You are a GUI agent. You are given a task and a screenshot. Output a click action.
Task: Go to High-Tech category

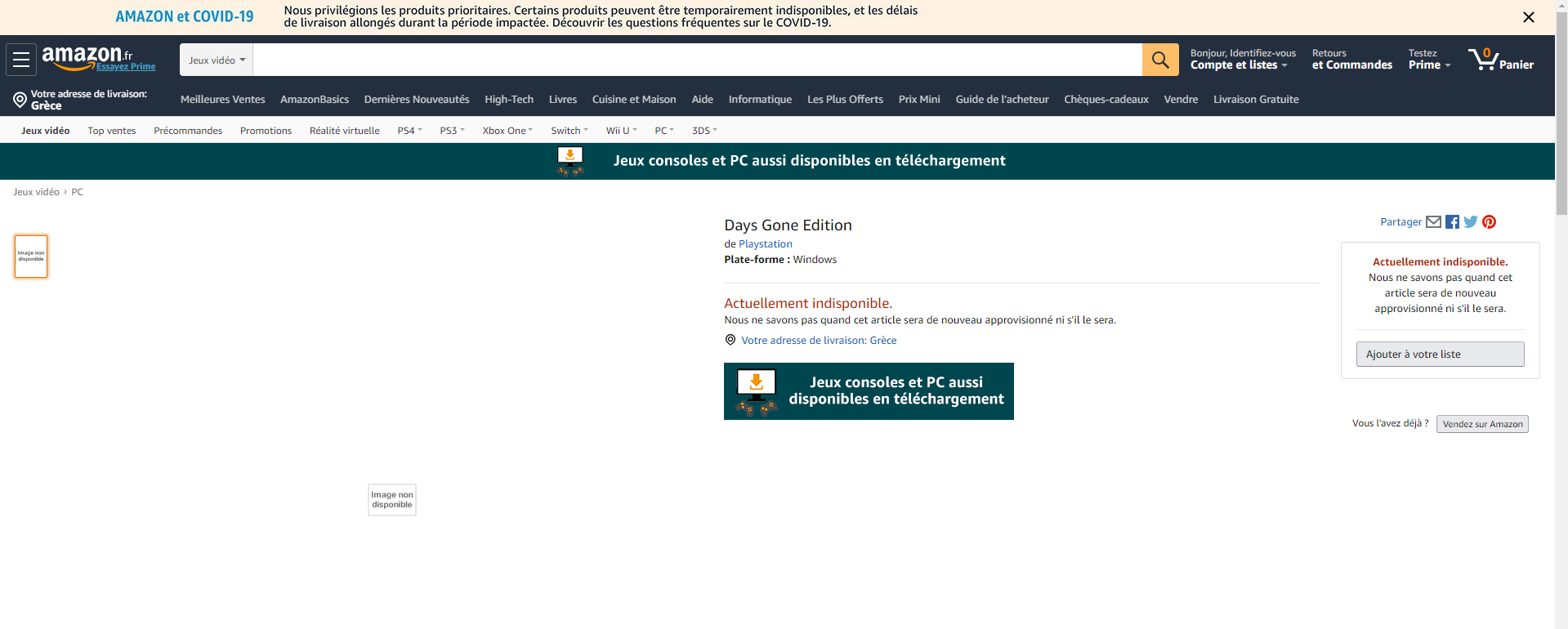(509, 100)
